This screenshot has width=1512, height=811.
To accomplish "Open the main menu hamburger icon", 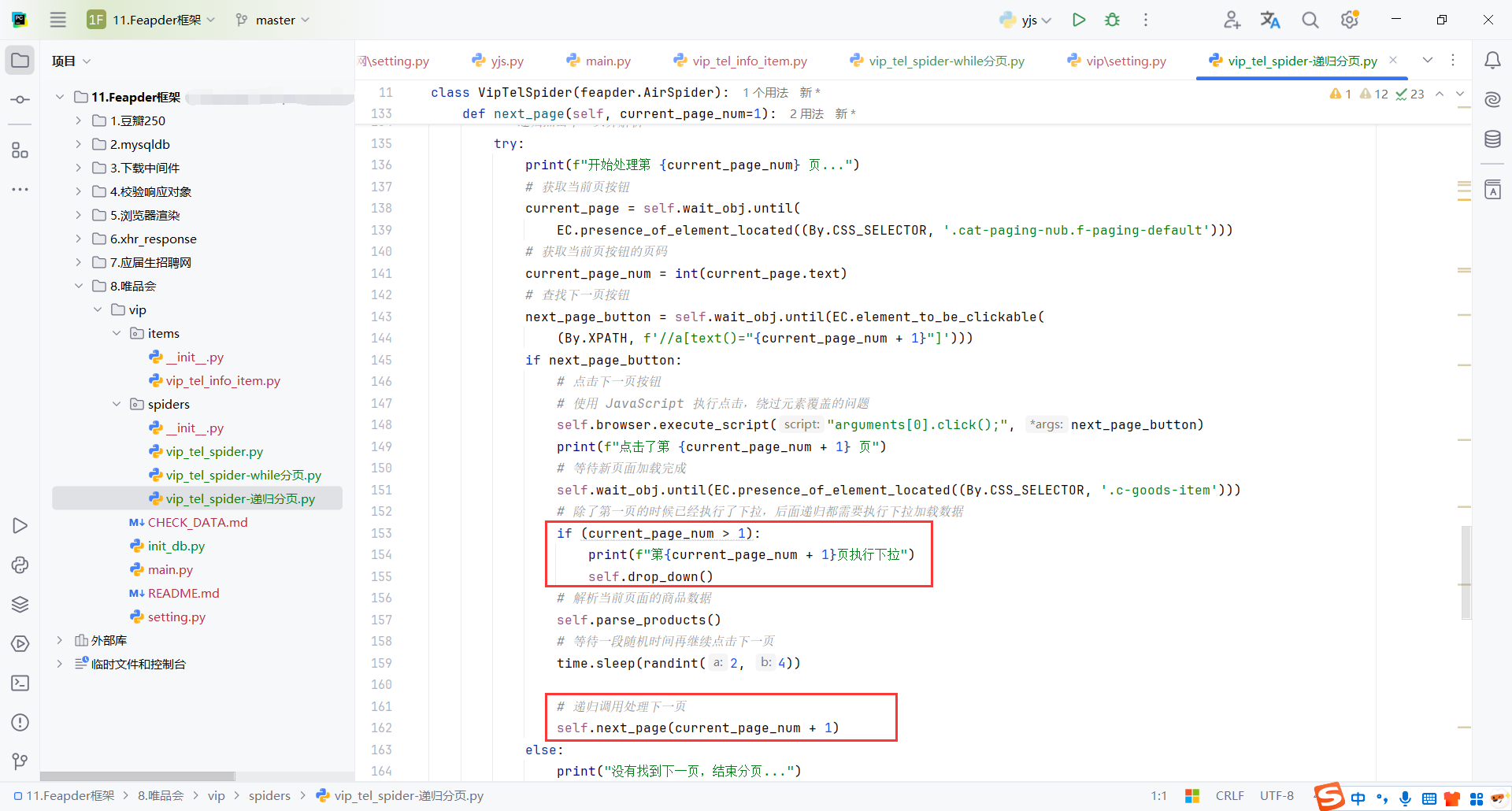I will [x=57, y=20].
